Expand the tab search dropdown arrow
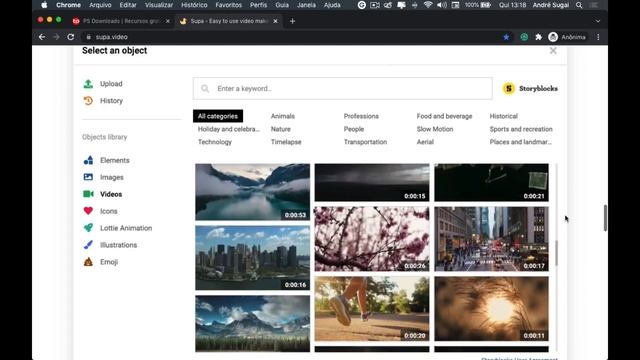 click(598, 21)
